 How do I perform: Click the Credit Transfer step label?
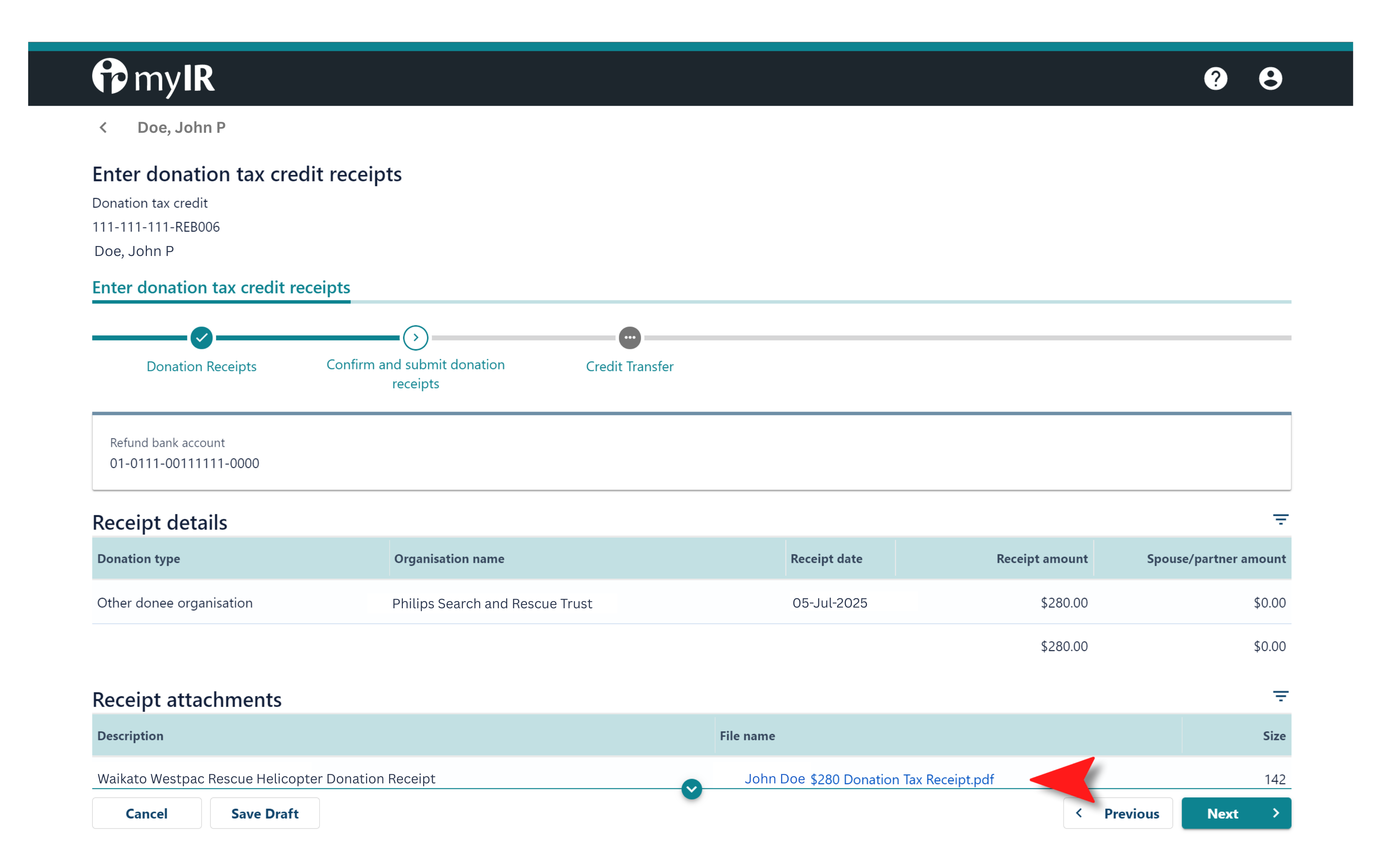[630, 366]
